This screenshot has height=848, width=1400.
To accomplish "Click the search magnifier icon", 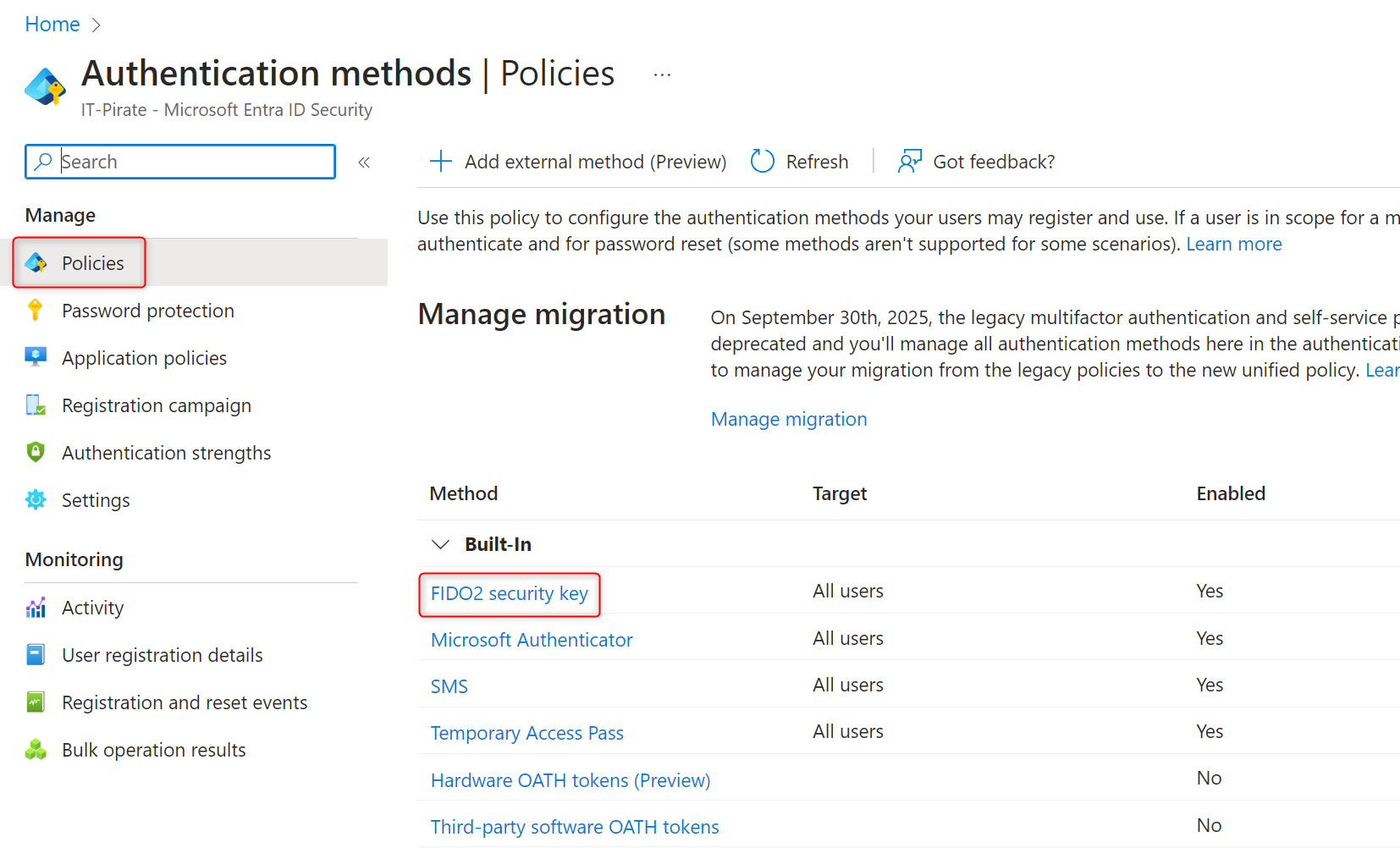I will pyautogui.click(x=43, y=161).
